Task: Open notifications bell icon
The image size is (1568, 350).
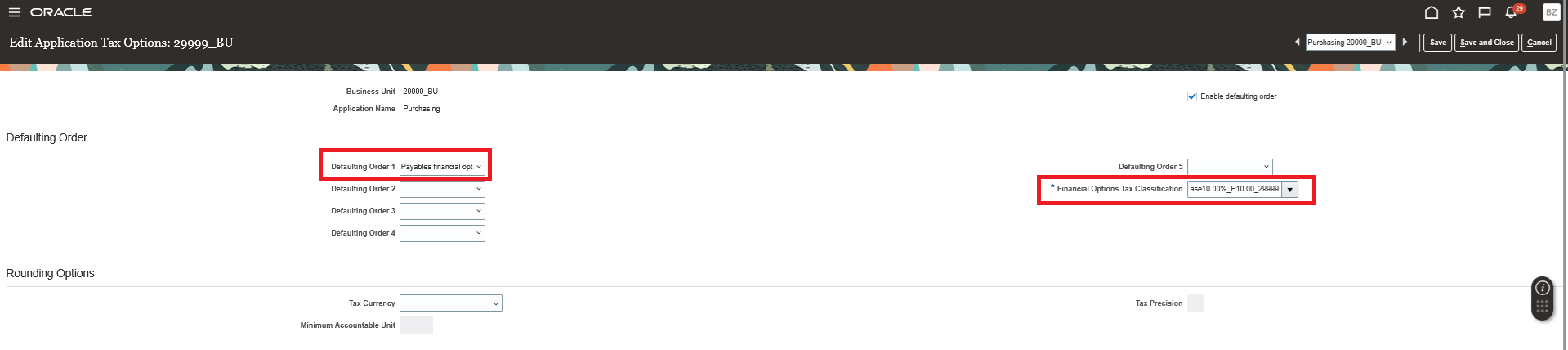Action: coord(1512,12)
